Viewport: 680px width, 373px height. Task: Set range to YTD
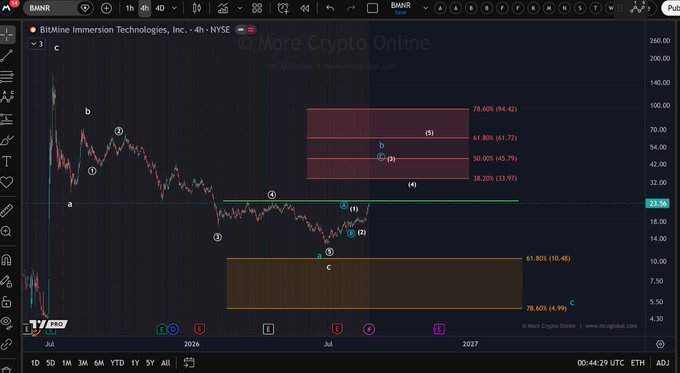click(117, 363)
